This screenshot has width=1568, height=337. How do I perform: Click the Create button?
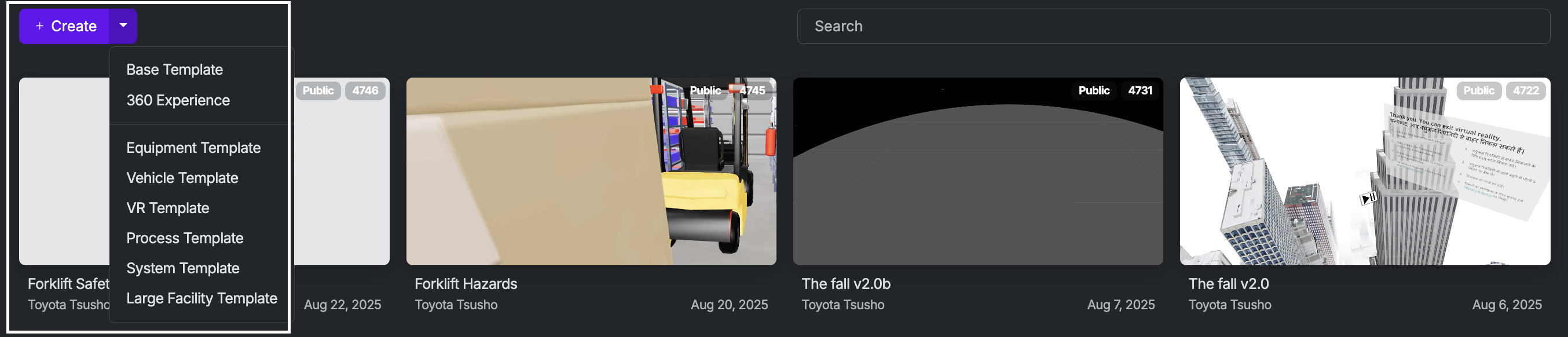point(64,26)
